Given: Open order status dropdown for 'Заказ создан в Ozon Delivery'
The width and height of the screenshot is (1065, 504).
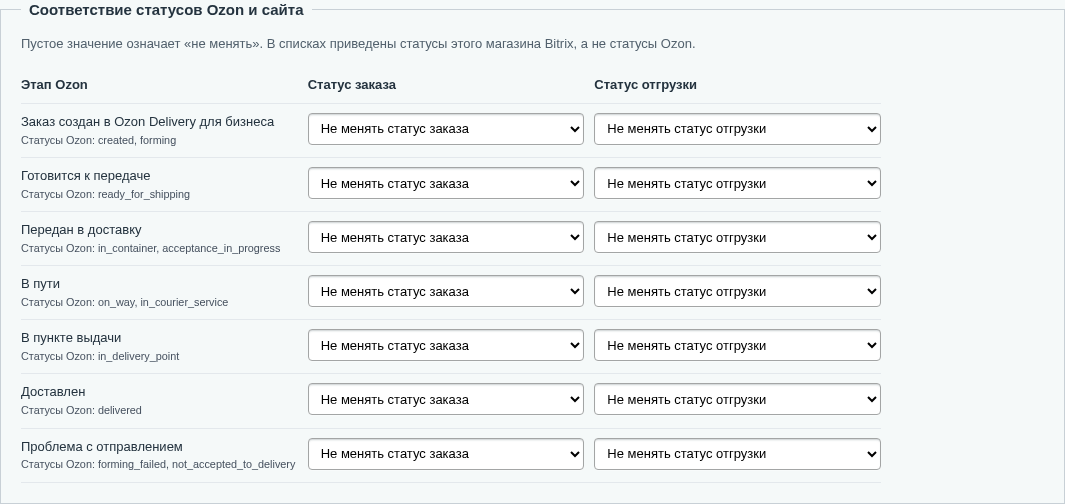Looking at the screenshot, I should pyautogui.click(x=446, y=129).
